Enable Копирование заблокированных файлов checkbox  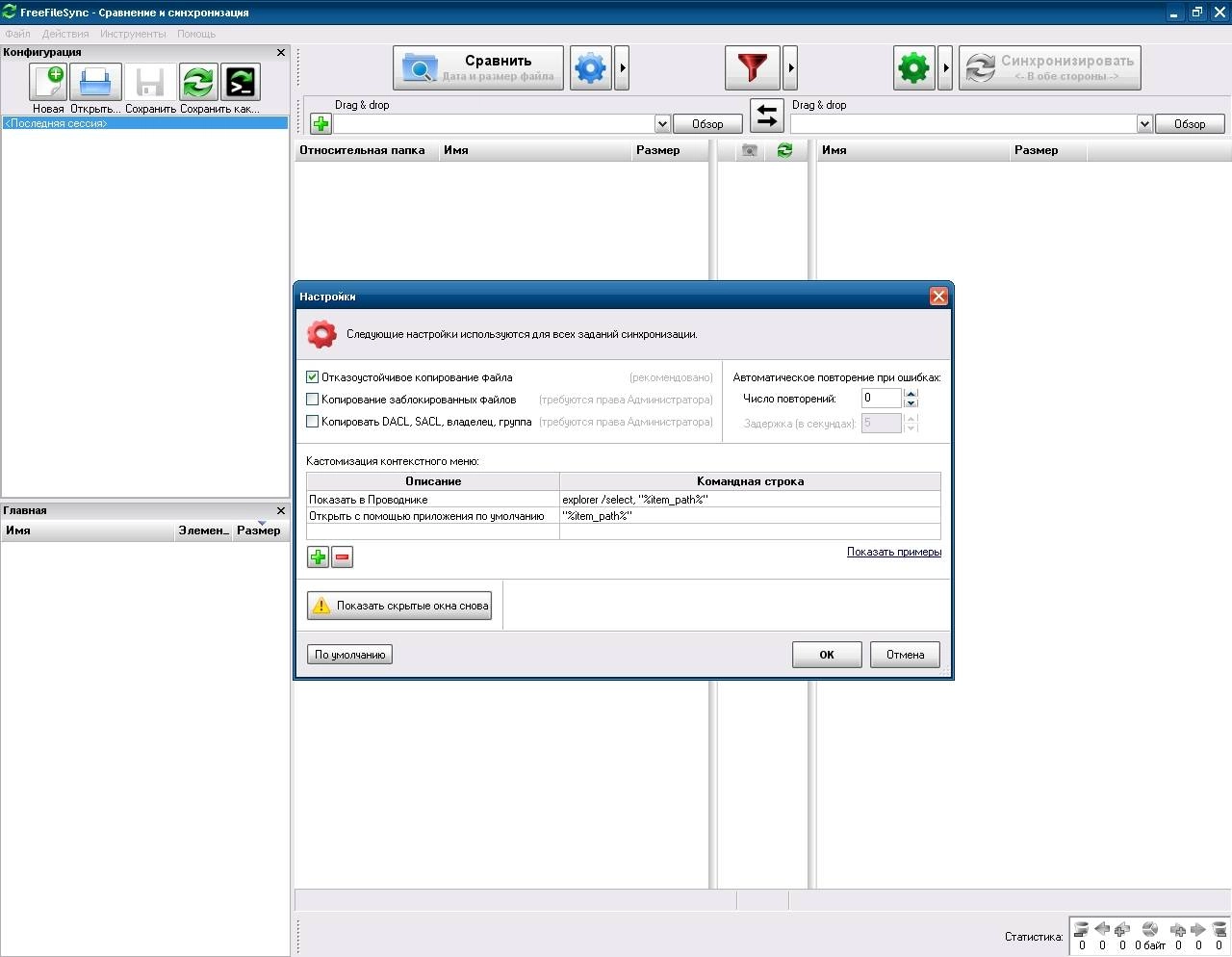pyautogui.click(x=312, y=400)
